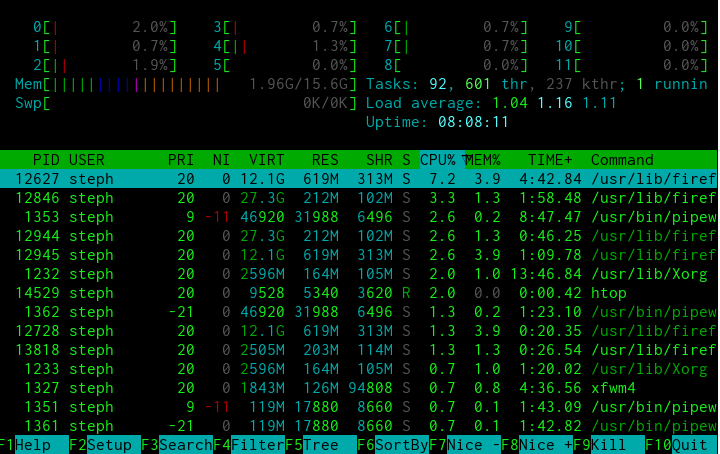Click F1 Help in the function bar
Viewport: 720px width, 454px height.
(34, 445)
